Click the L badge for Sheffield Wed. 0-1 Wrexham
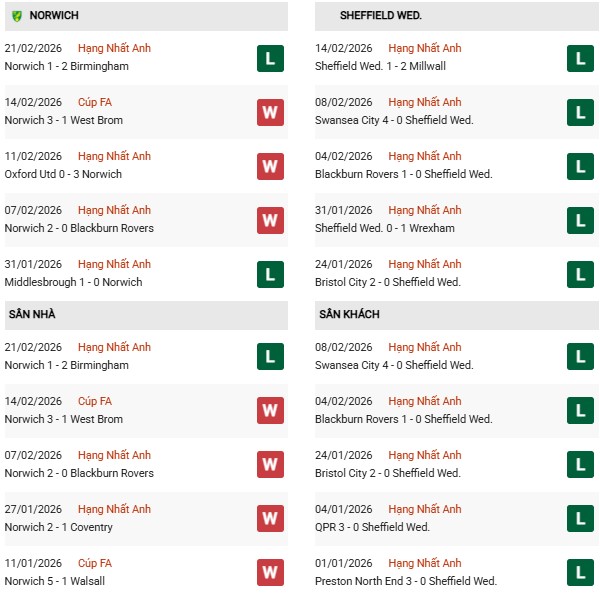The width and height of the screenshot is (600, 593). point(580,220)
